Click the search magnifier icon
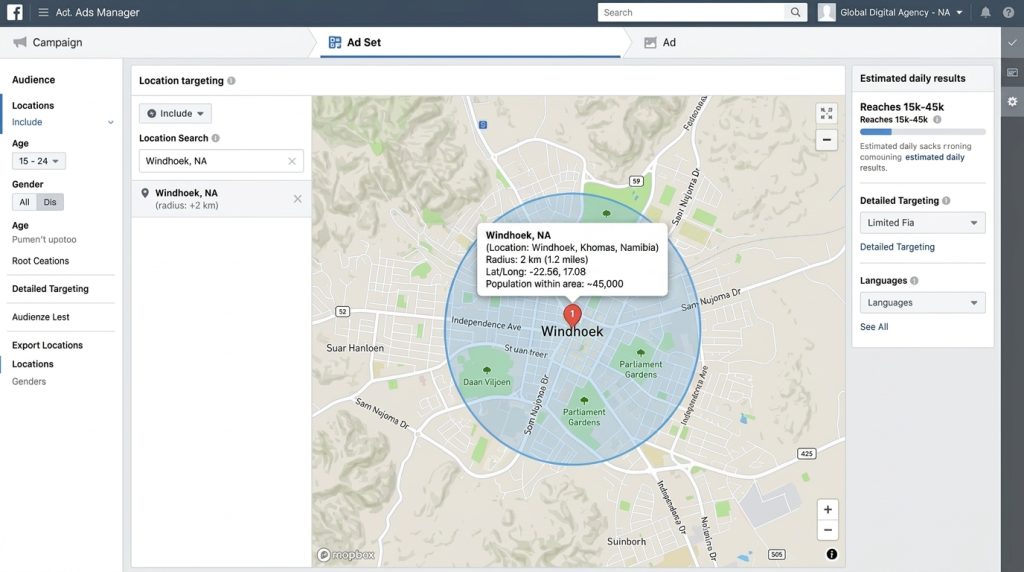The height and width of the screenshot is (572, 1024). click(795, 12)
